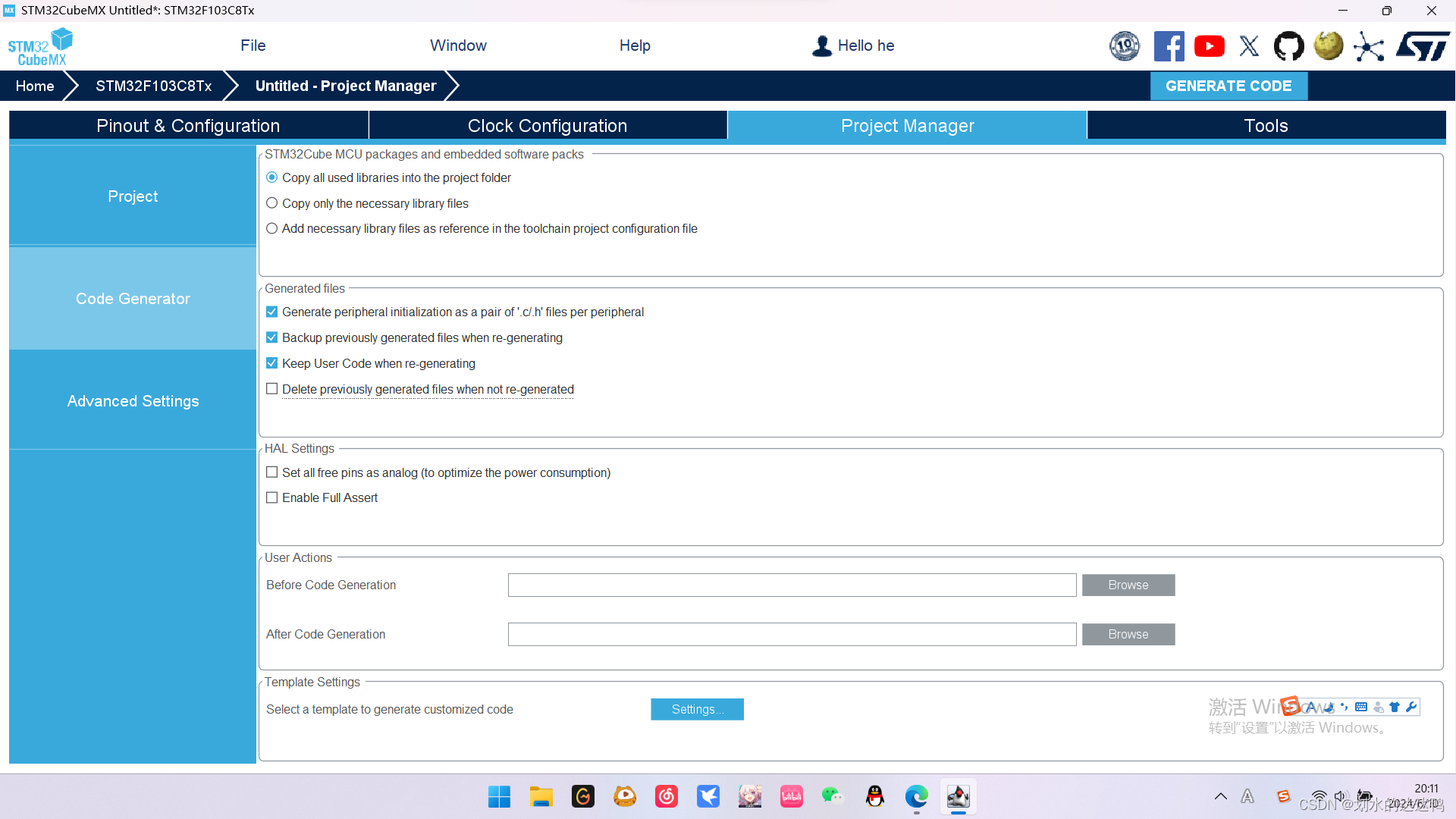The image size is (1456, 819).
Task: Toggle peripheral initialization .c/.h pair checkbox
Action: click(271, 312)
